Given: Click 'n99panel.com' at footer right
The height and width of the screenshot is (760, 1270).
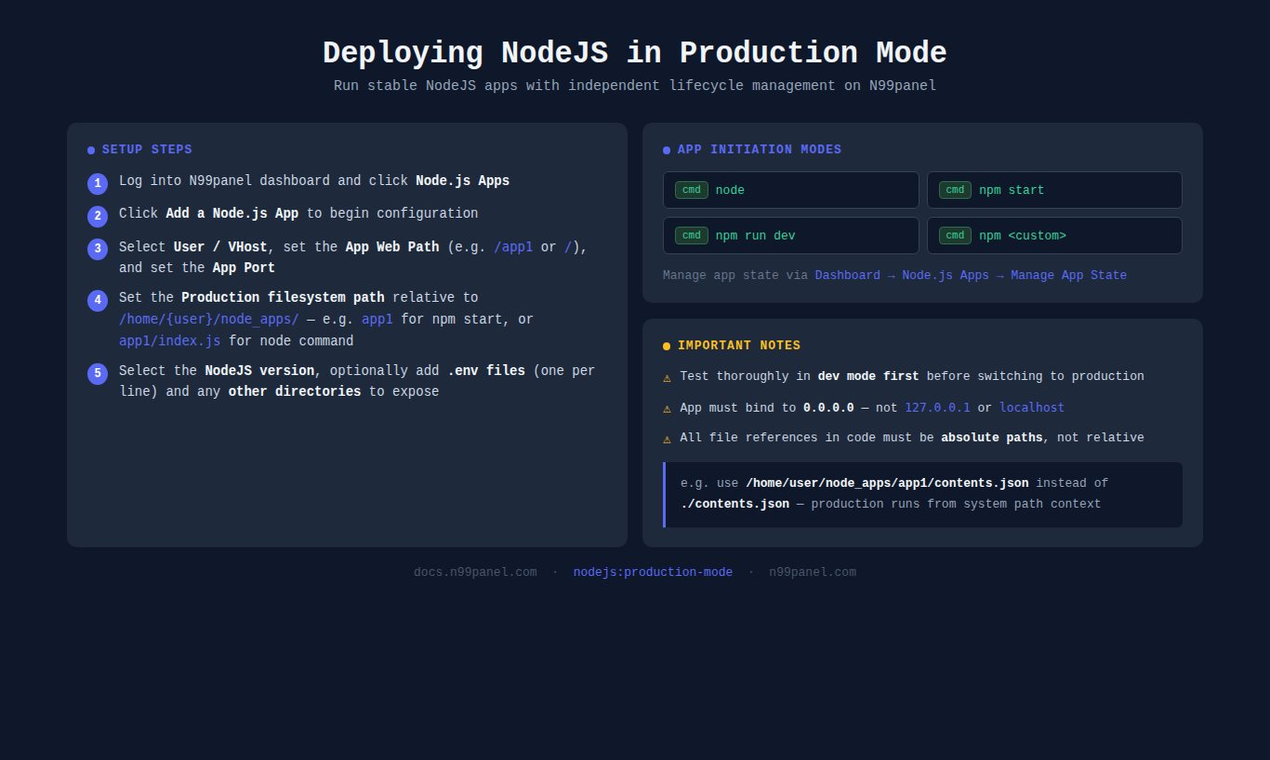Looking at the screenshot, I should pyautogui.click(x=812, y=572).
